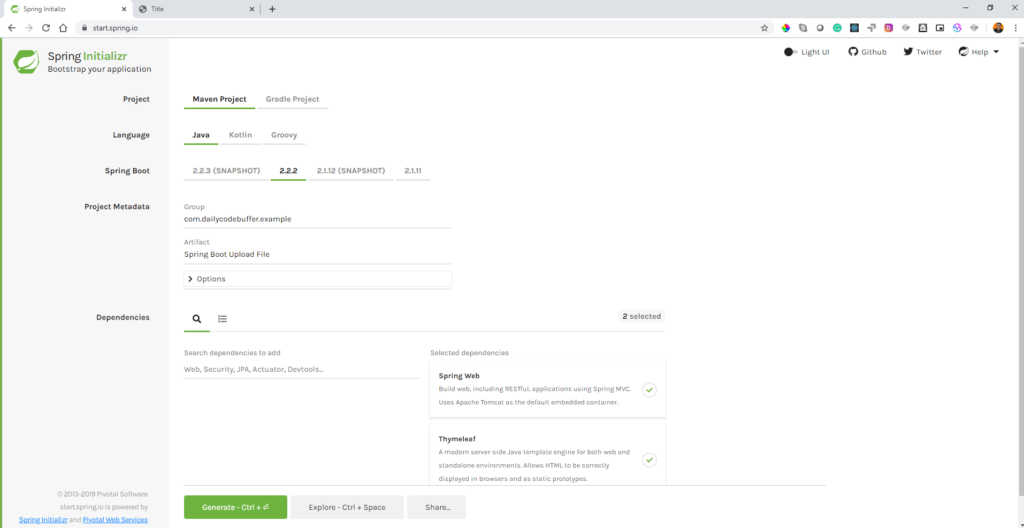Click the Spring Initializr leaf logo
The height and width of the screenshot is (528, 1024).
tap(26, 61)
